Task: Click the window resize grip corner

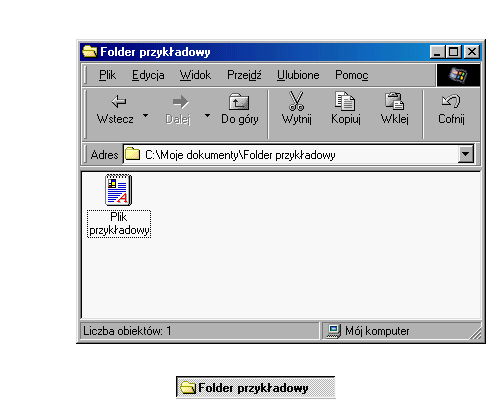Action: 476,333
